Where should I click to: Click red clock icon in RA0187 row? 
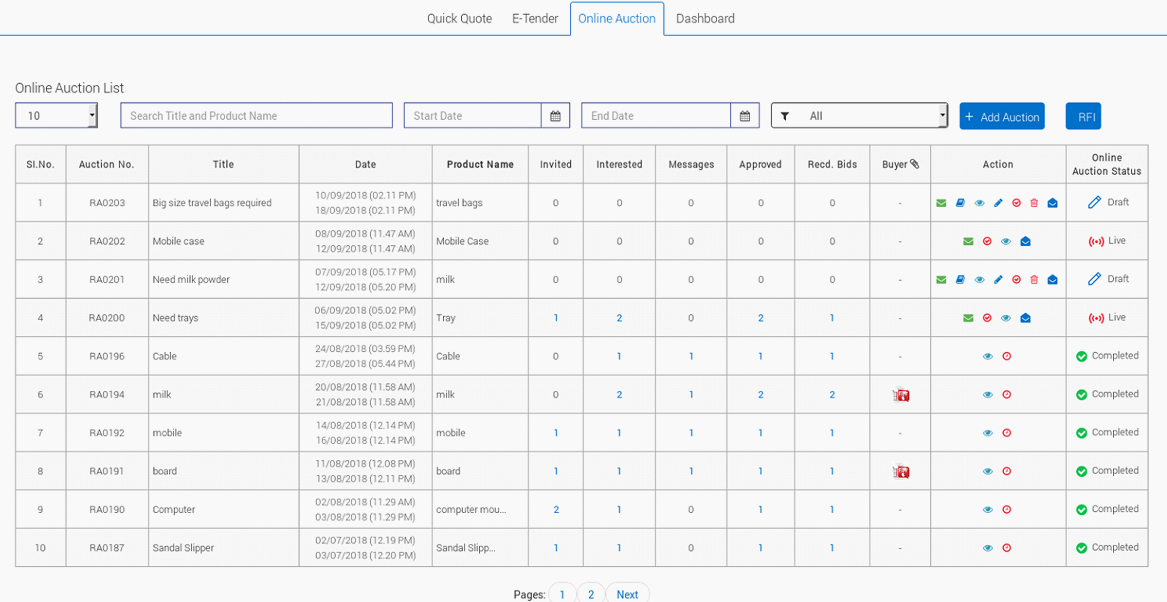tap(1007, 548)
